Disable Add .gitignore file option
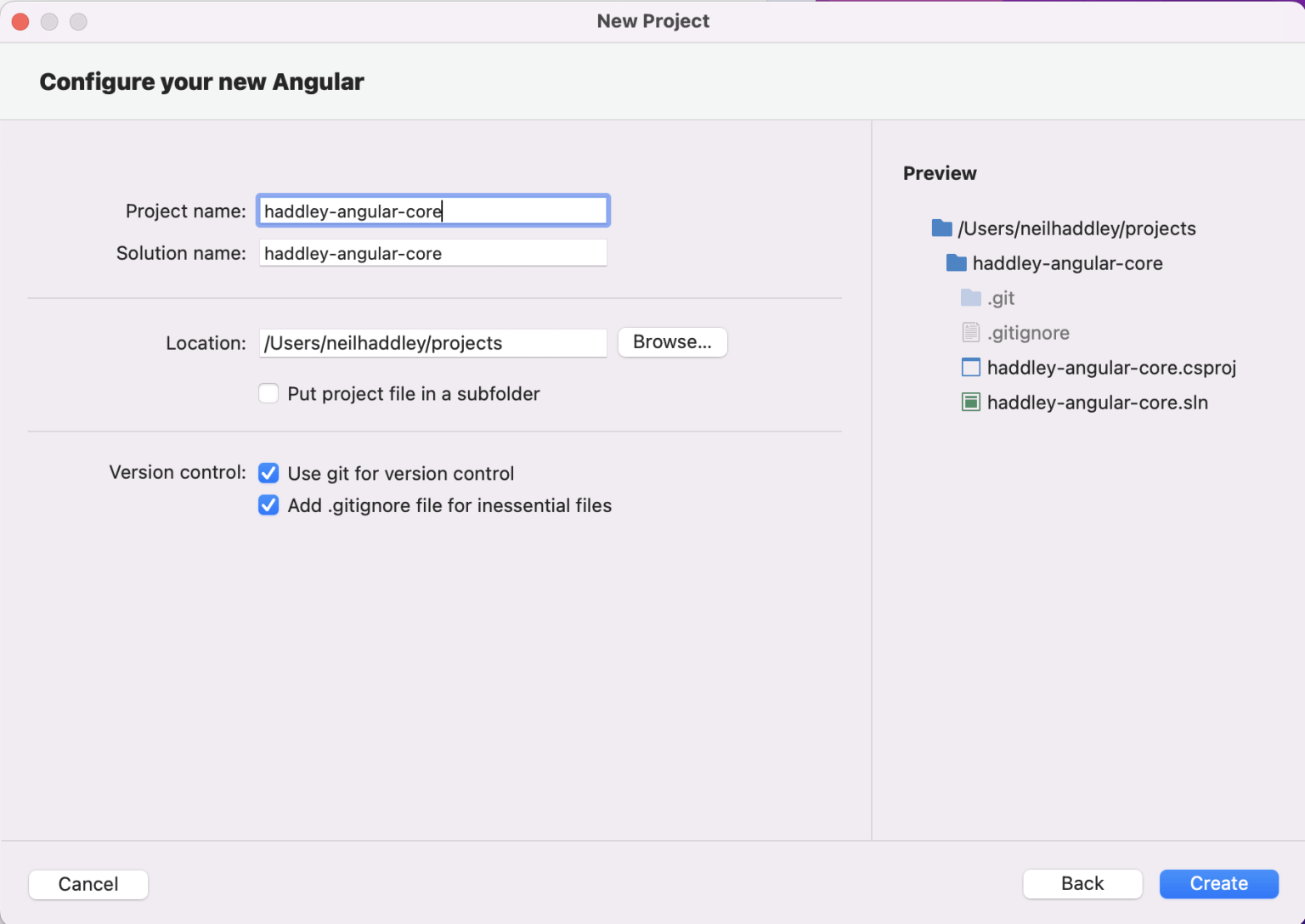This screenshot has height=924, width=1305. pos(268,505)
